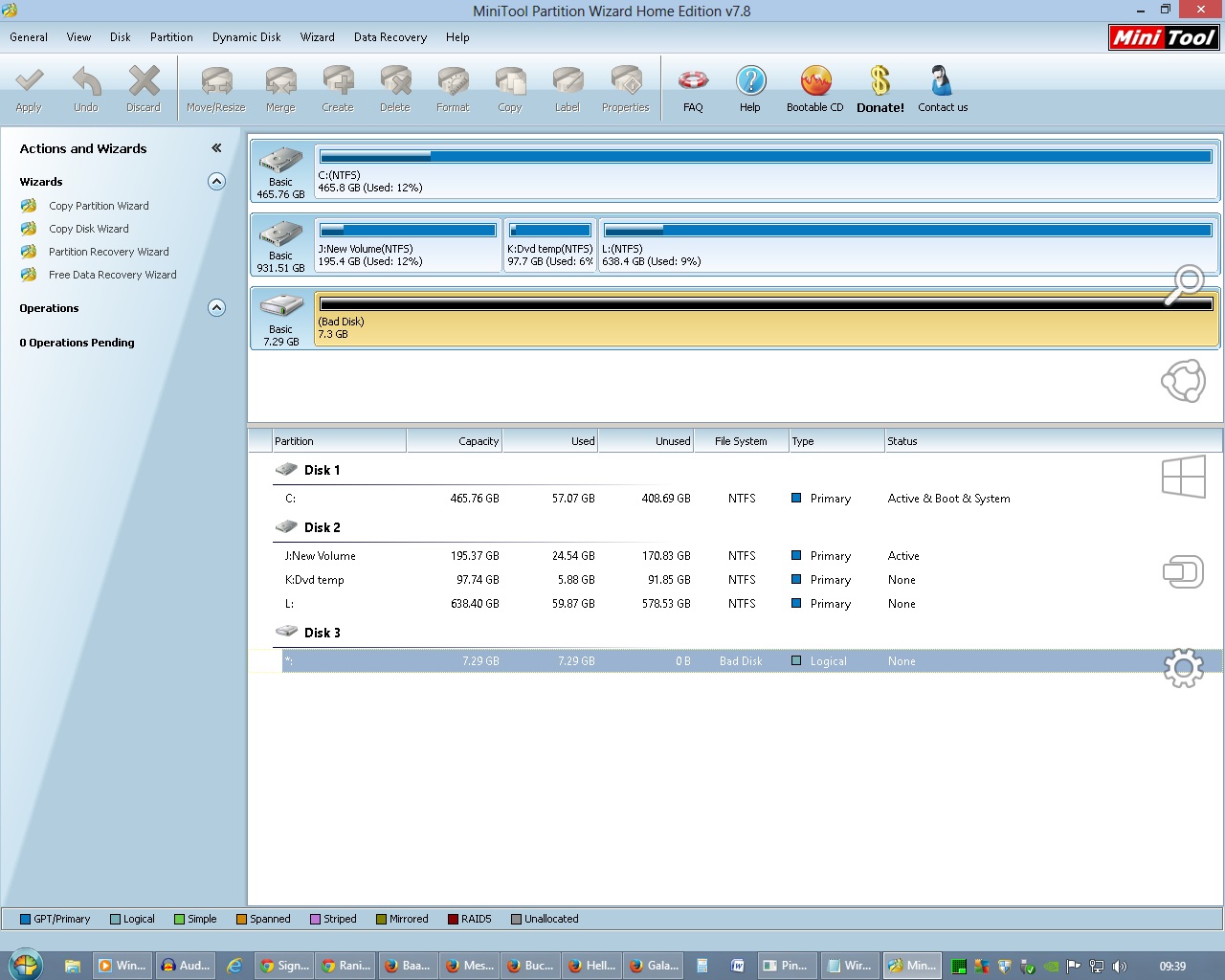Click the Donate dollar icon
Image resolution: width=1225 pixels, height=980 pixels.
[x=880, y=80]
